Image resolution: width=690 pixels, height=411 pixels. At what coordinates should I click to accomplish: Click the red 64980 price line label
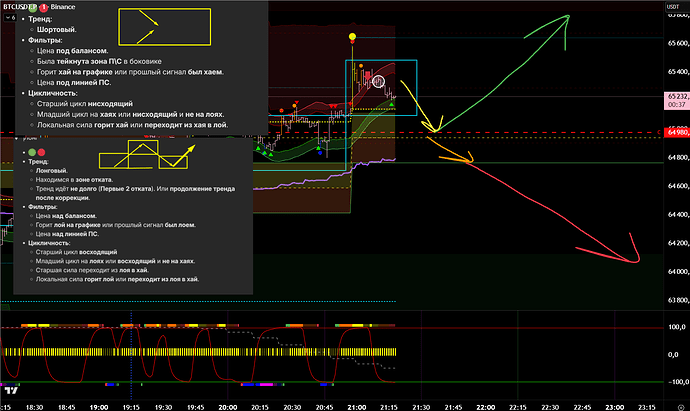675,131
